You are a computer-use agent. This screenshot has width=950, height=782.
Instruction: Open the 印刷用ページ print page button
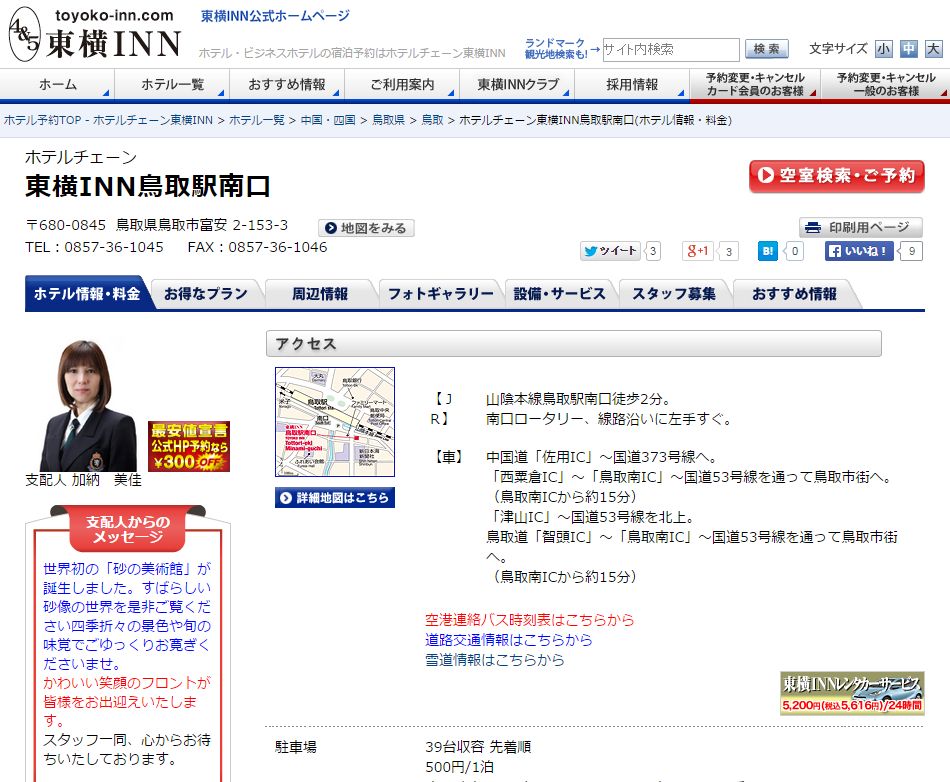860,227
